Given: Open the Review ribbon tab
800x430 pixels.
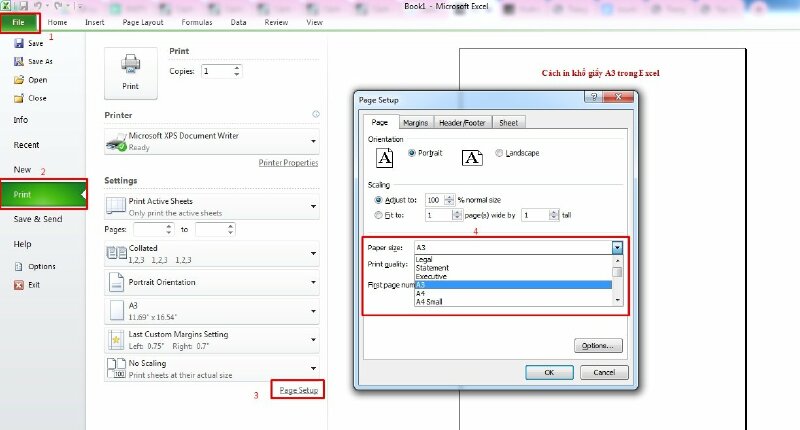Looking at the screenshot, I should point(276,22).
